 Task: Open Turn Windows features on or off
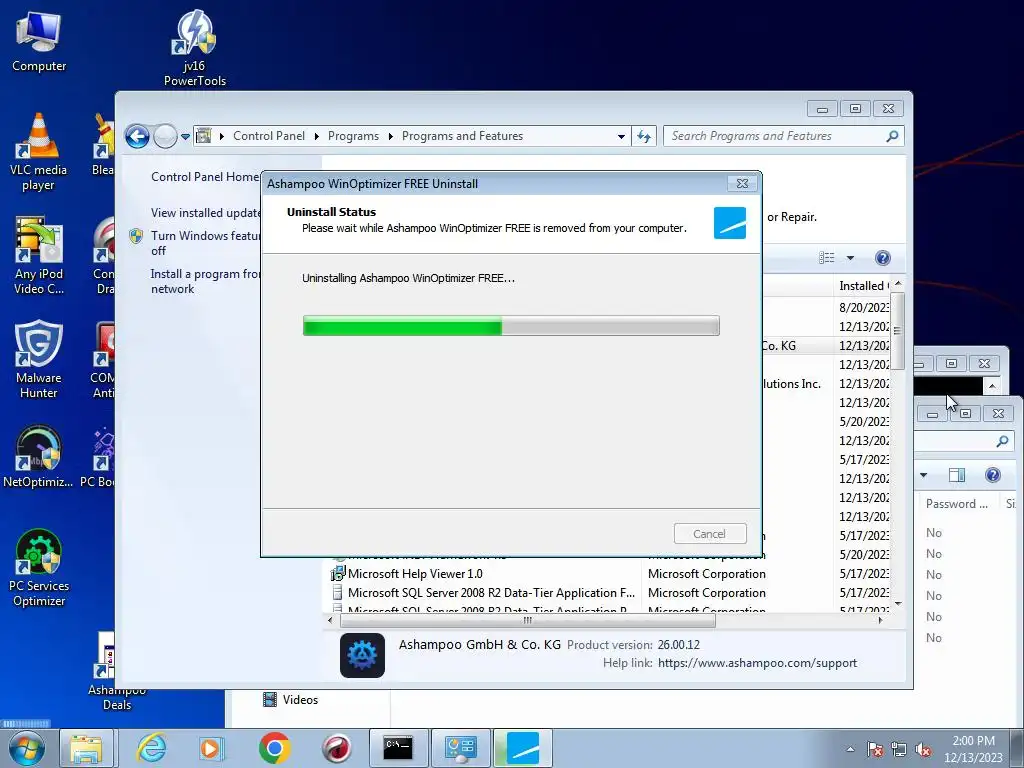pyautogui.click(x=205, y=243)
